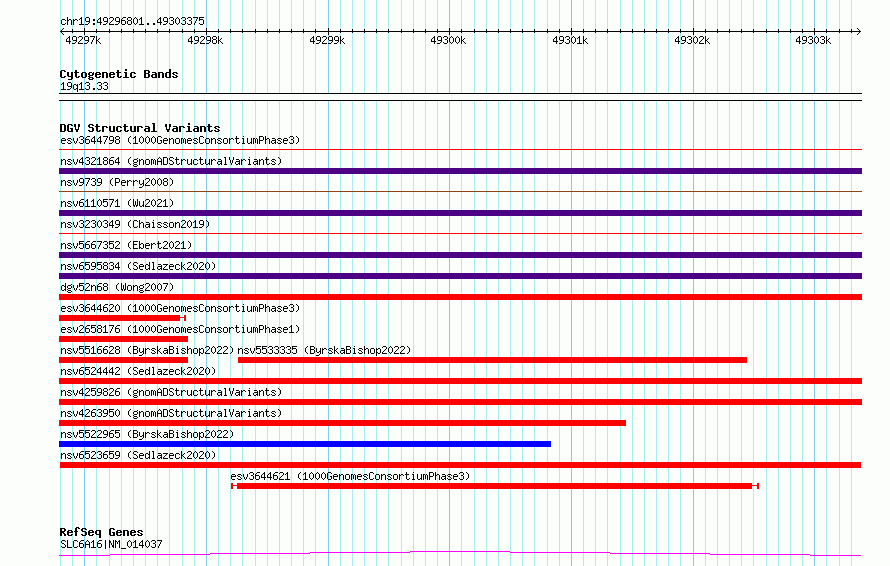Click the 49298k ruler mark
This screenshot has height=566, width=890.
pyautogui.click(x=205, y=40)
